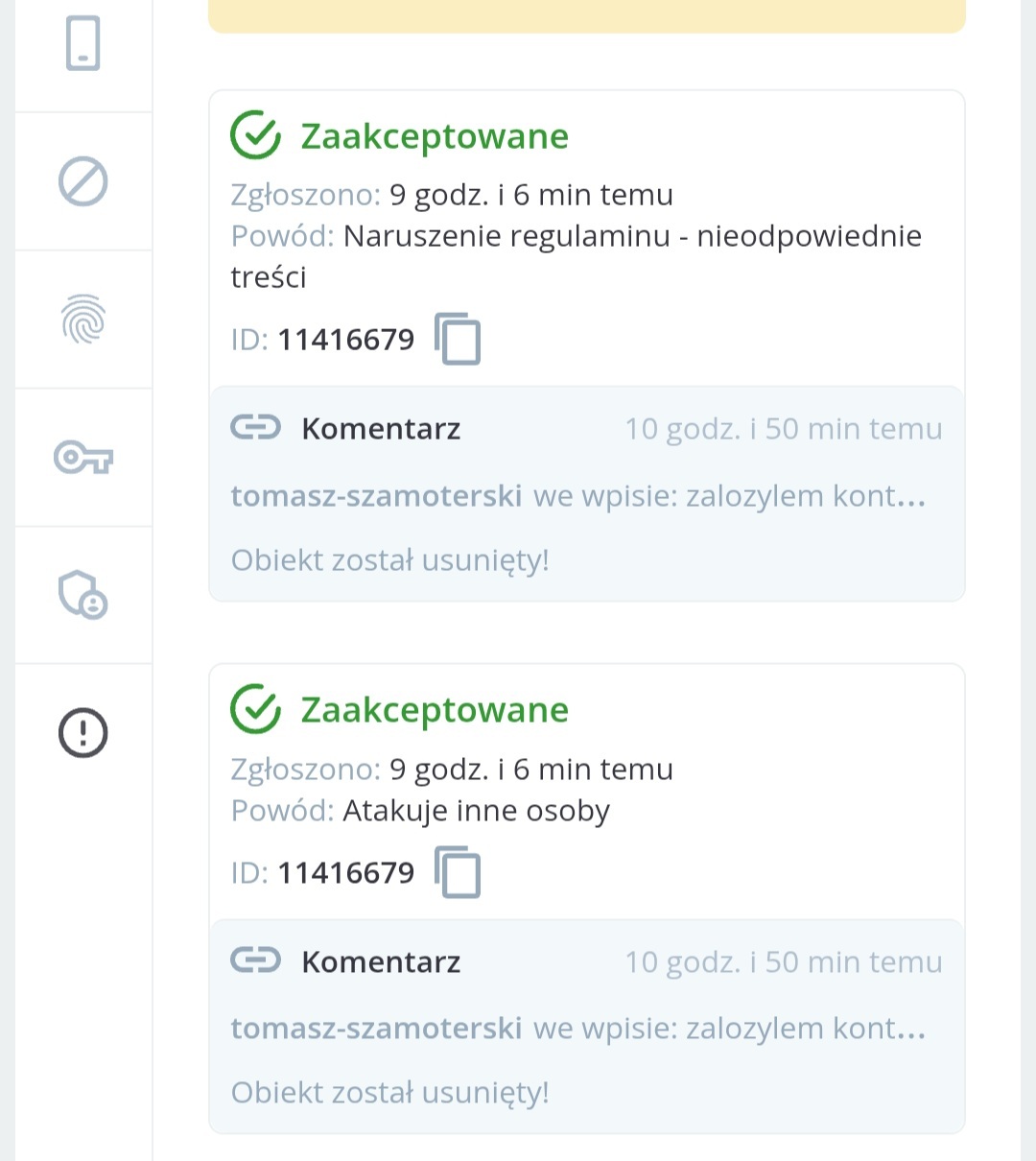Click link icon in "Atakuje inne osoby" report's comment

click(x=255, y=960)
